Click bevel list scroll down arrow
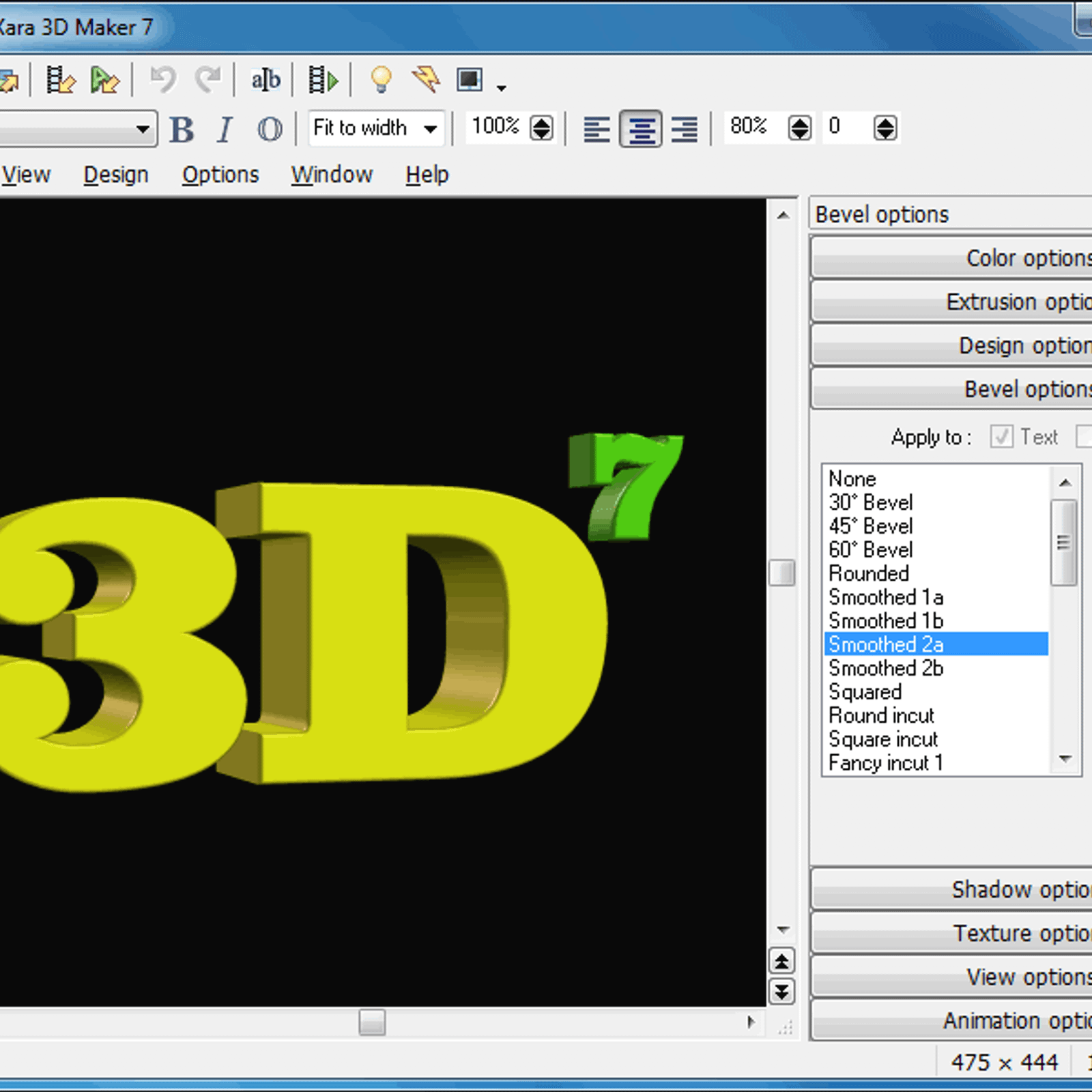The image size is (1092, 1092). click(x=1065, y=759)
